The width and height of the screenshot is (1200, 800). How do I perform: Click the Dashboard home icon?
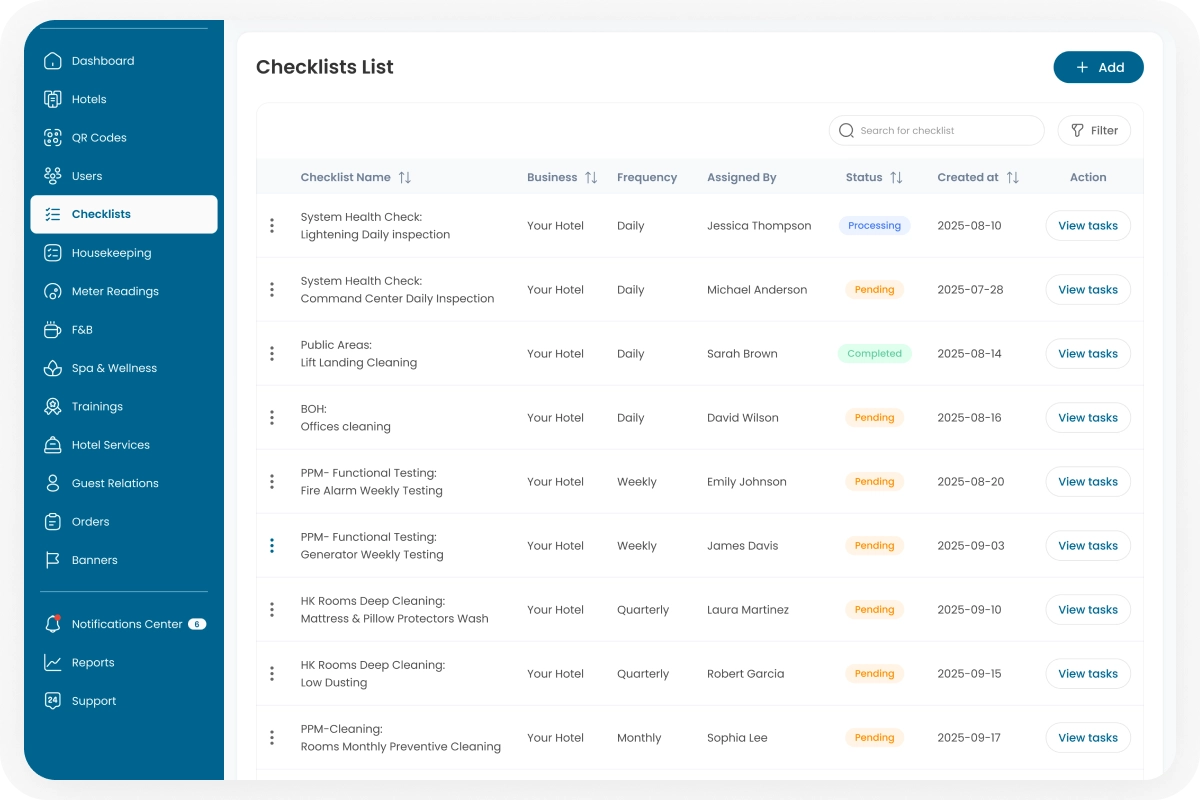[53, 61]
